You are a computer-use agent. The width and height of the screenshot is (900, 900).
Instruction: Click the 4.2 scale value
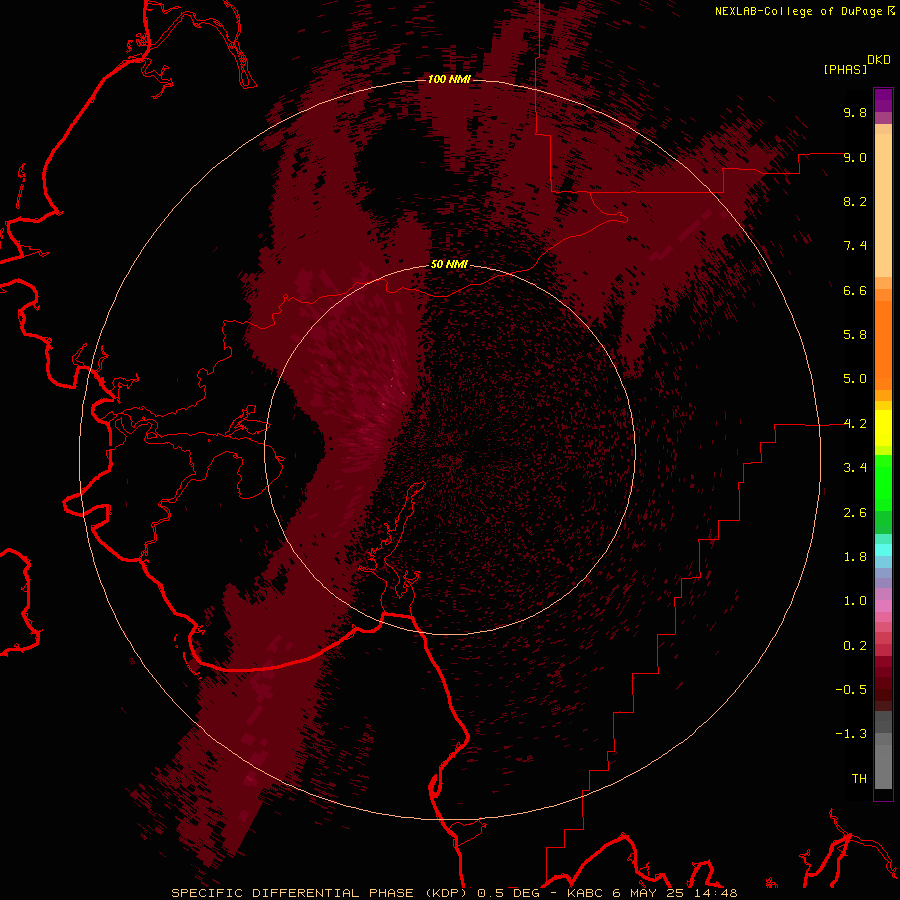pos(855,424)
